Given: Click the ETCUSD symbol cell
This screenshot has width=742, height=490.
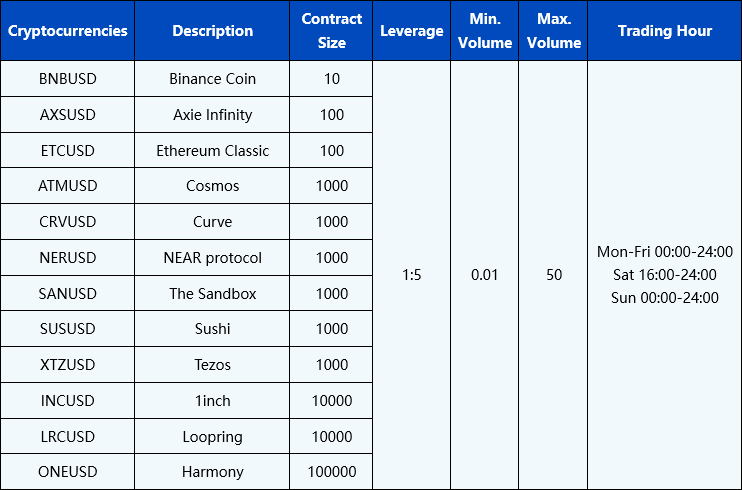Looking at the screenshot, I should tap(67, 151).
